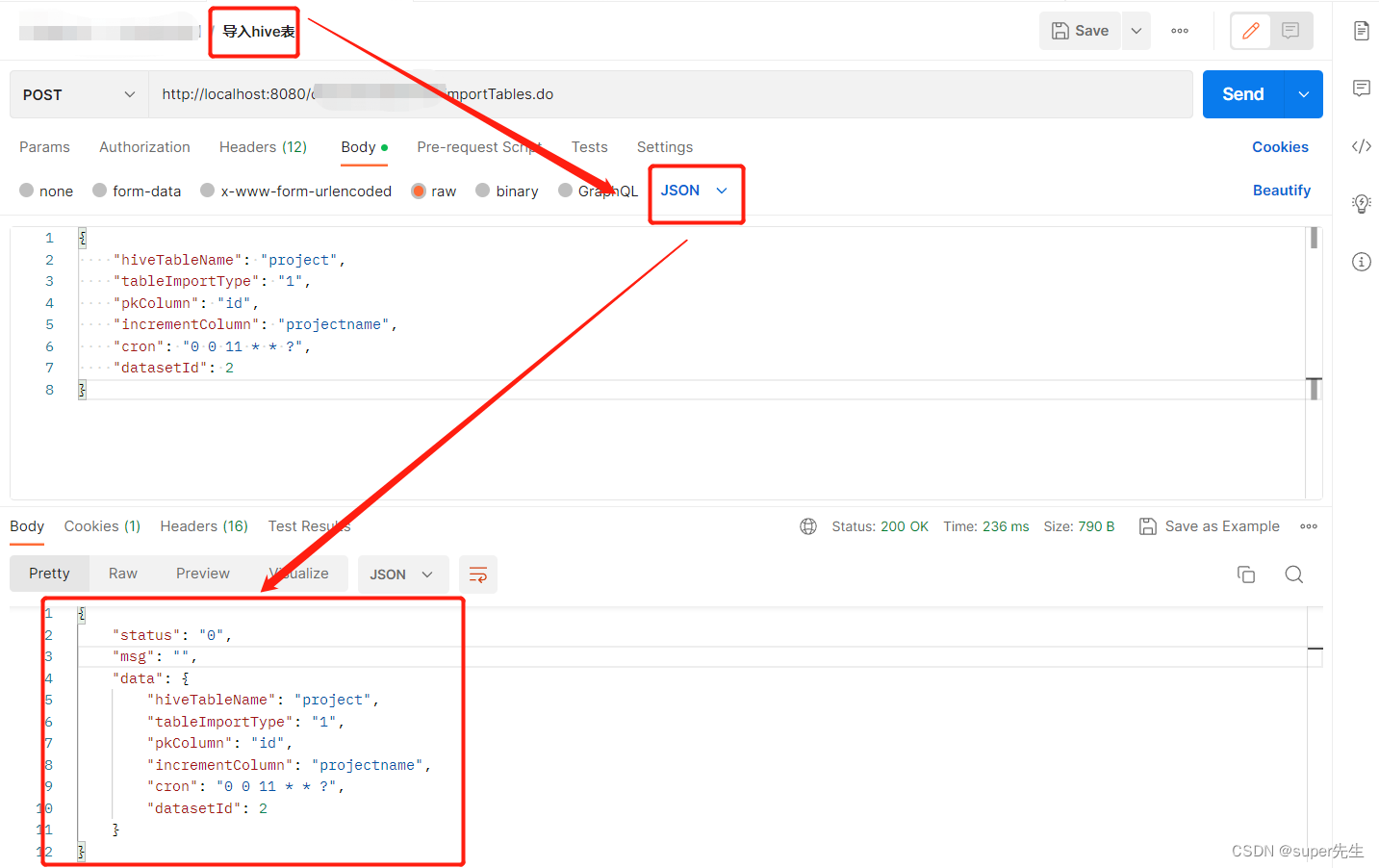This screenshot has height=868, width=1379.
Task: Open the request info icon in sidebar
Action: [1362, 262]
